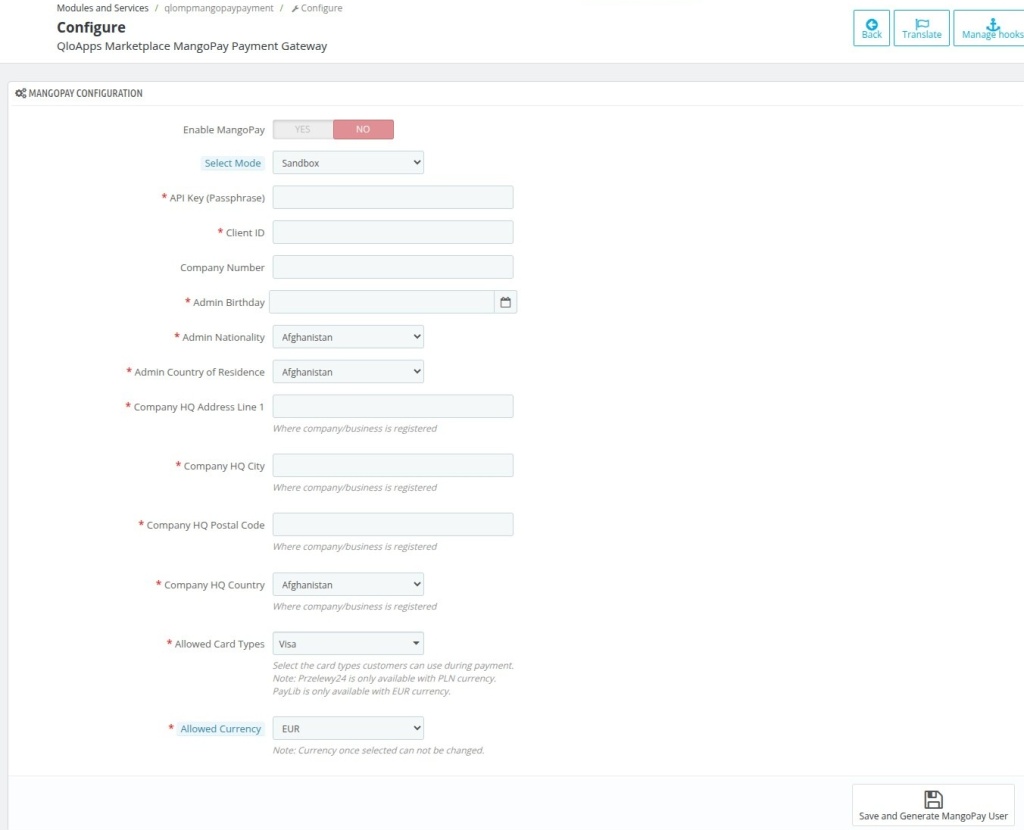Click inside the Client ID field

(x=393, y=232)
